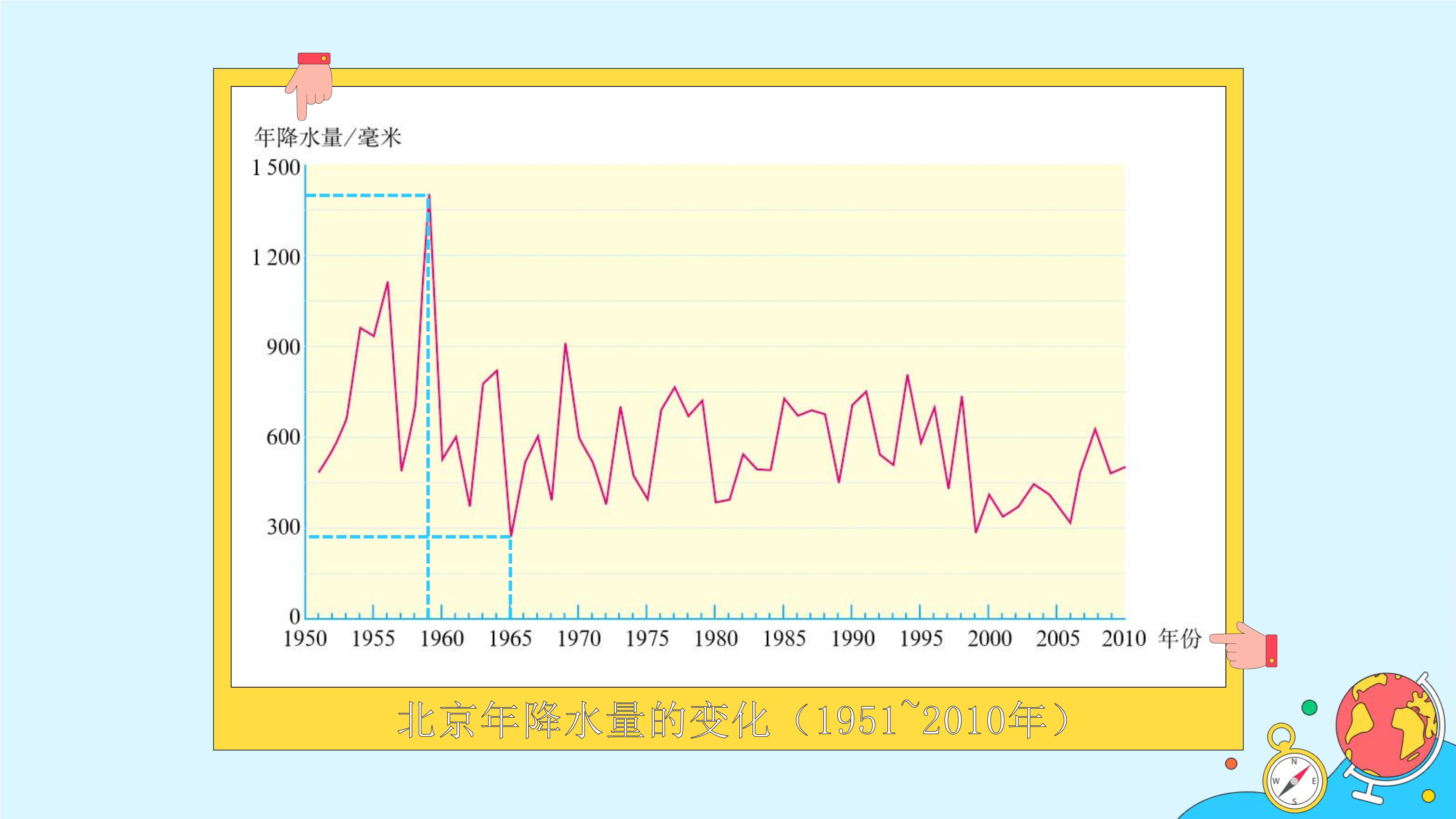Image resolution: width=1456 pixels, height=819 pixels.
Task: Click the 1965 lowest point of the line
Action: coord(511,536)
